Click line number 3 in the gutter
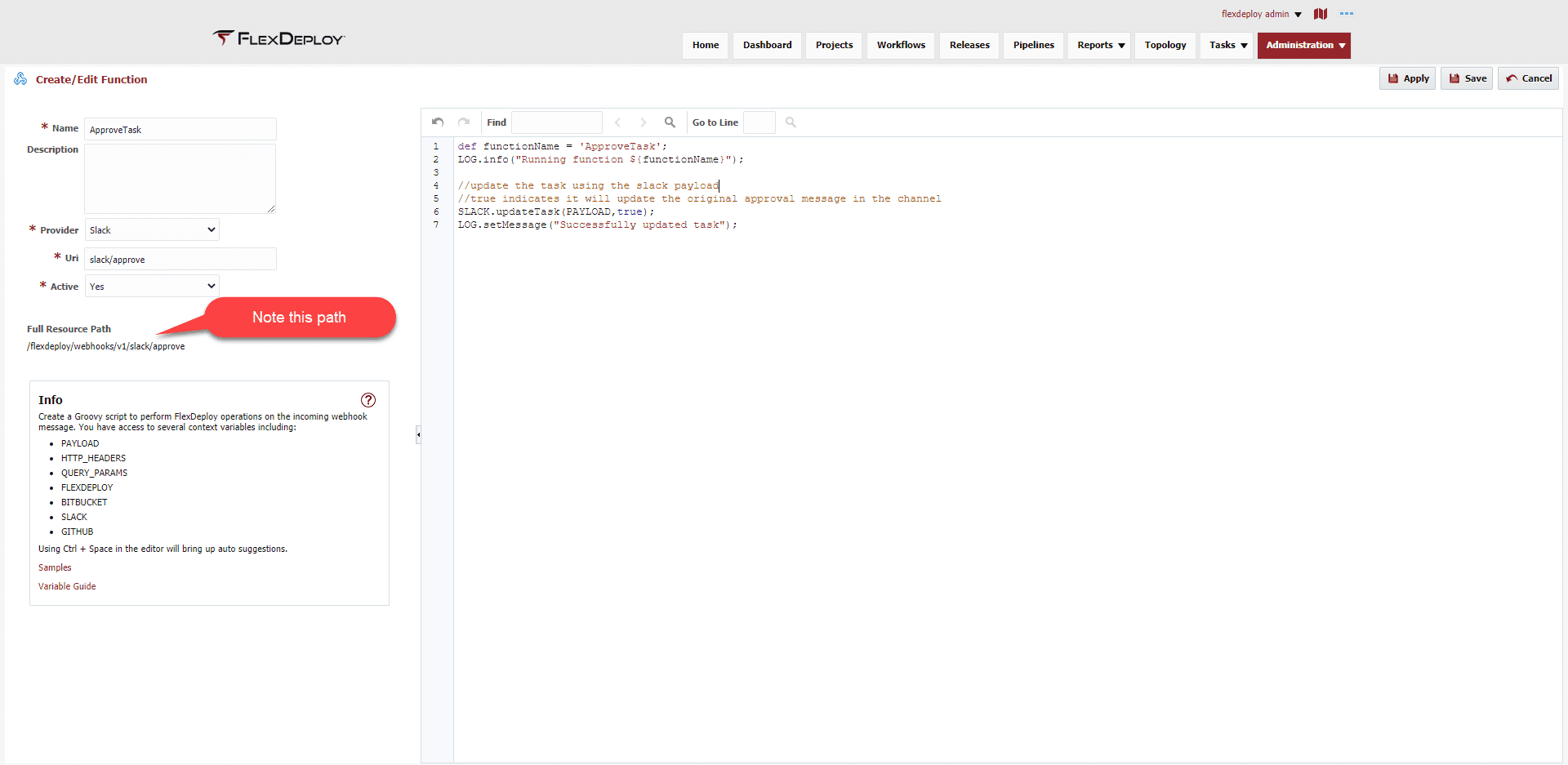Screen dimensions: 1568x765 click(x=436, y=173)
